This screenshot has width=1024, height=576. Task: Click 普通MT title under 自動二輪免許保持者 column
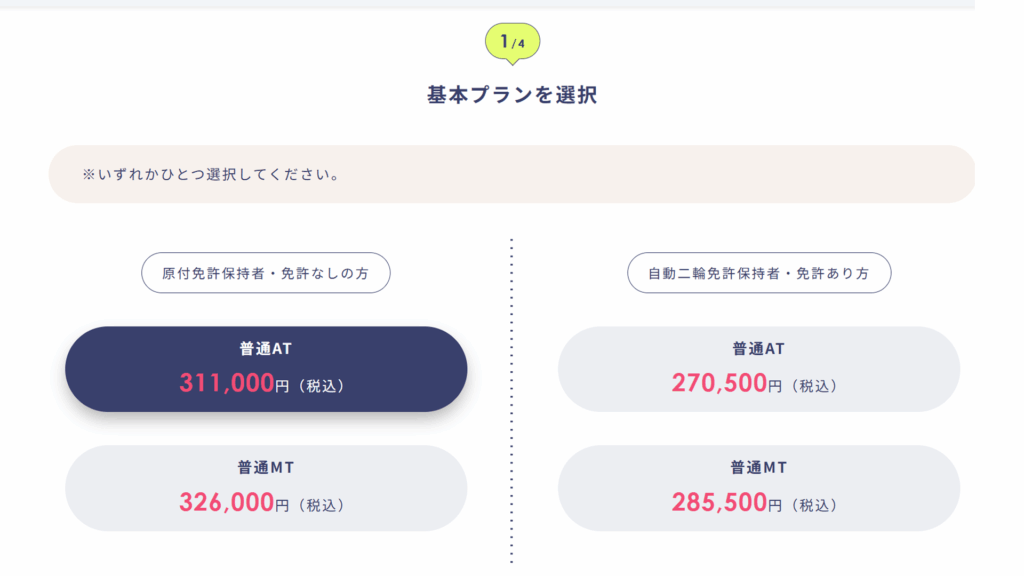758,467
